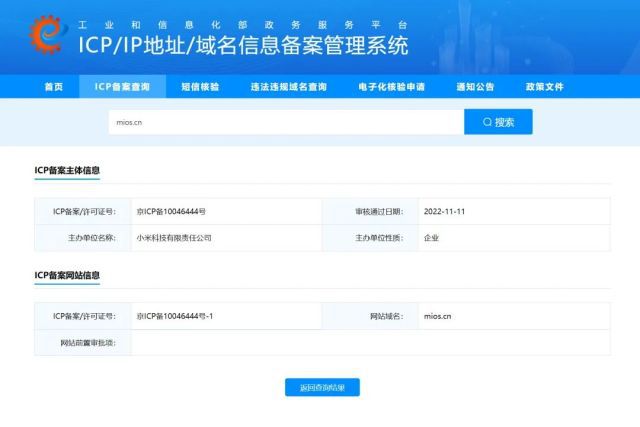This screenshot has height=427, width=640.
Task: Open the 短信核验 tab
Action: point(200,87)
